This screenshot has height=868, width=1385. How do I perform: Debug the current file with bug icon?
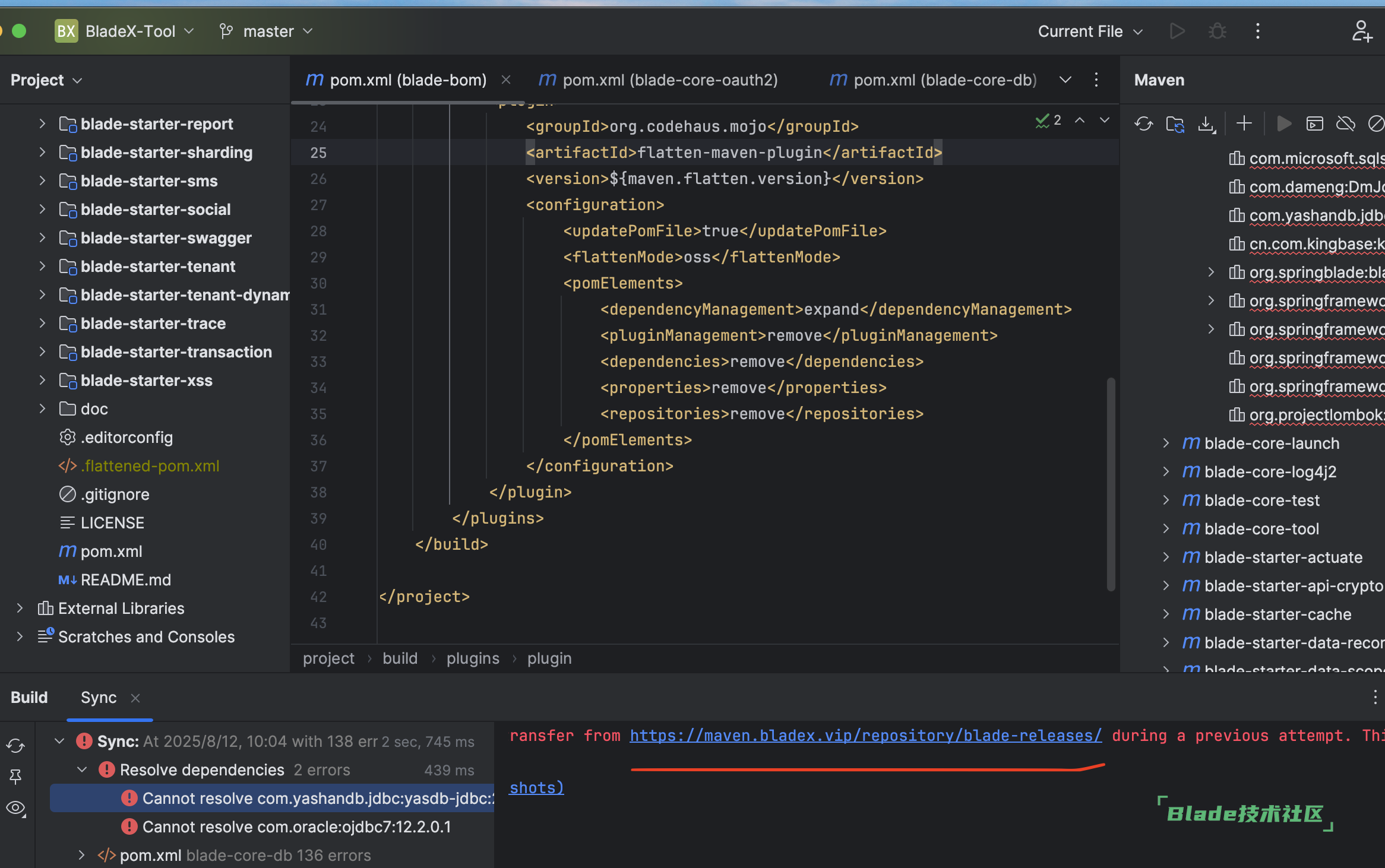coord(1217,31)
